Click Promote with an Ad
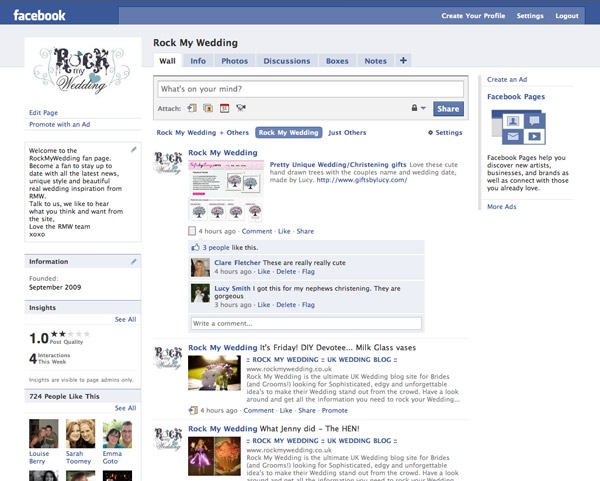 click(60, 124)
